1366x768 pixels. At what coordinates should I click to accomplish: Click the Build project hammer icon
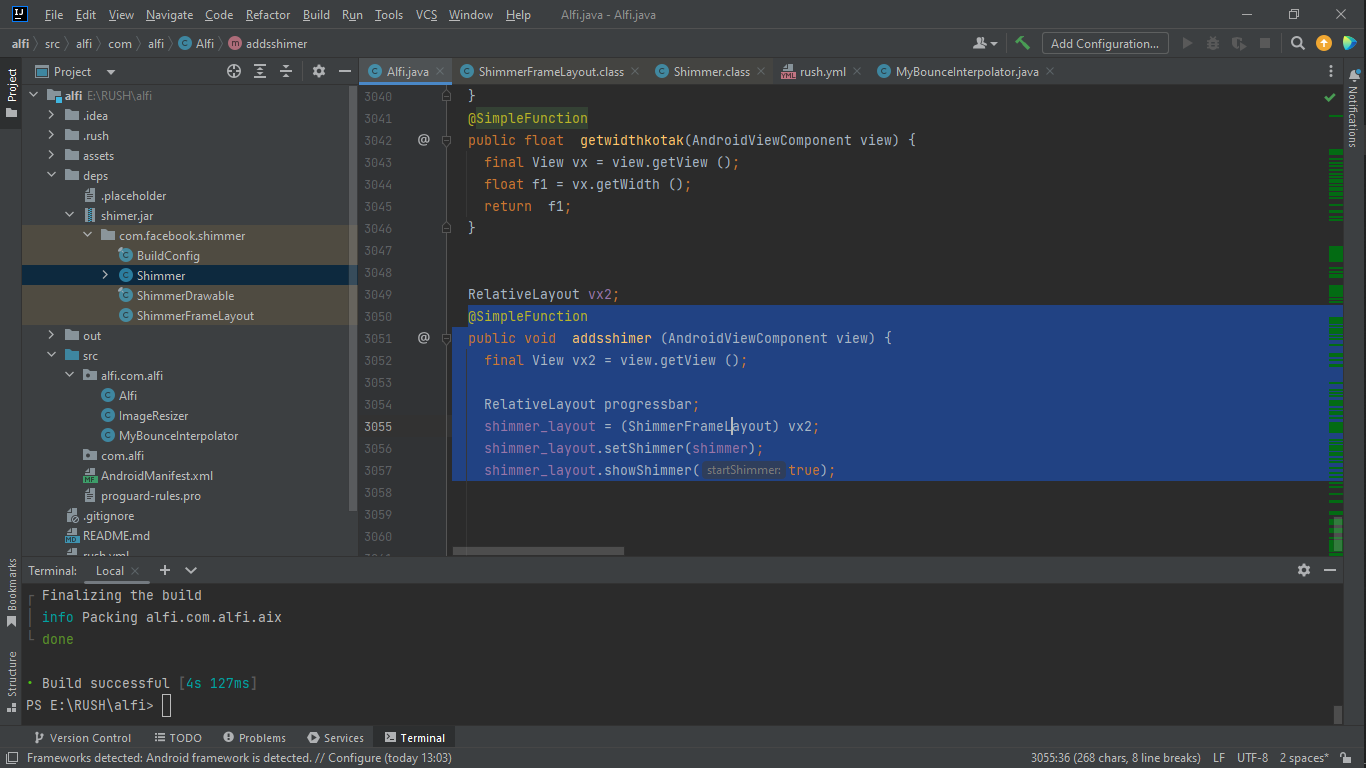point(1022,43)
